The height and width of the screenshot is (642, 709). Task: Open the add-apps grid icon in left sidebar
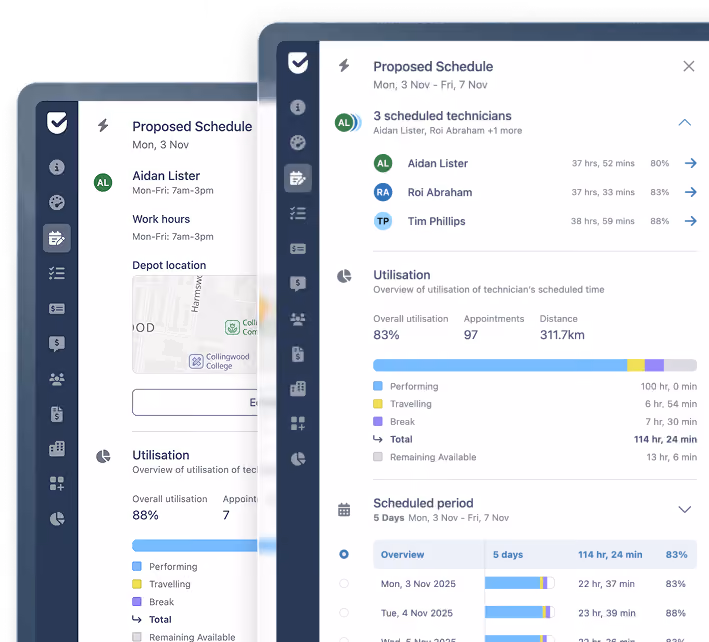[x=57, y=483]
